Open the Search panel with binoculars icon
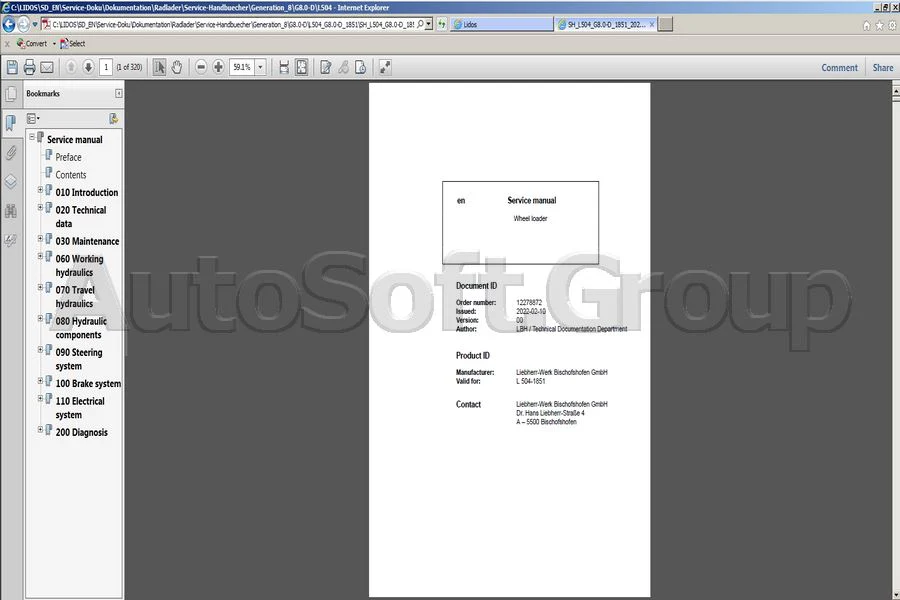Screen dimensions: 900x600 (10, 211)
